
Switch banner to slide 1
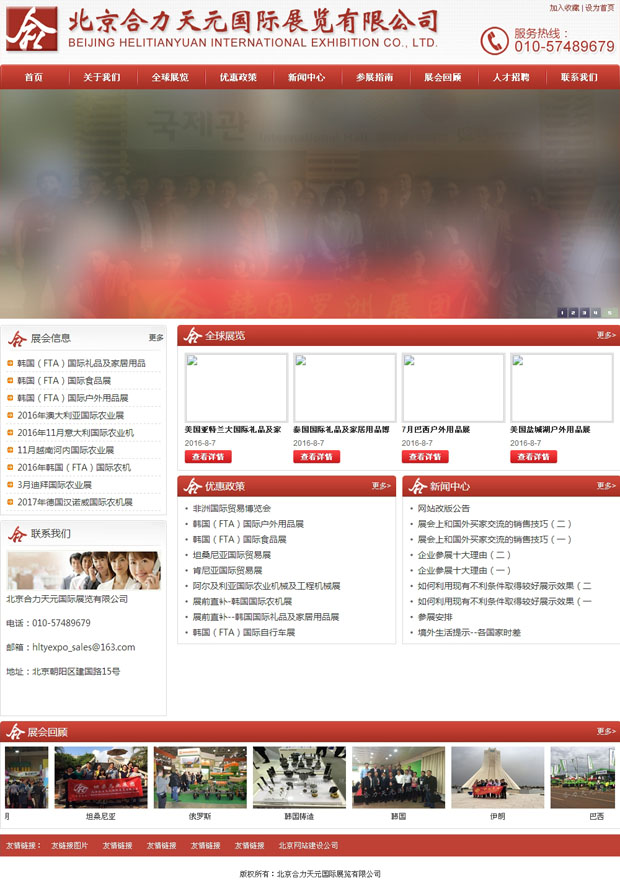click(x=562, y=313)
